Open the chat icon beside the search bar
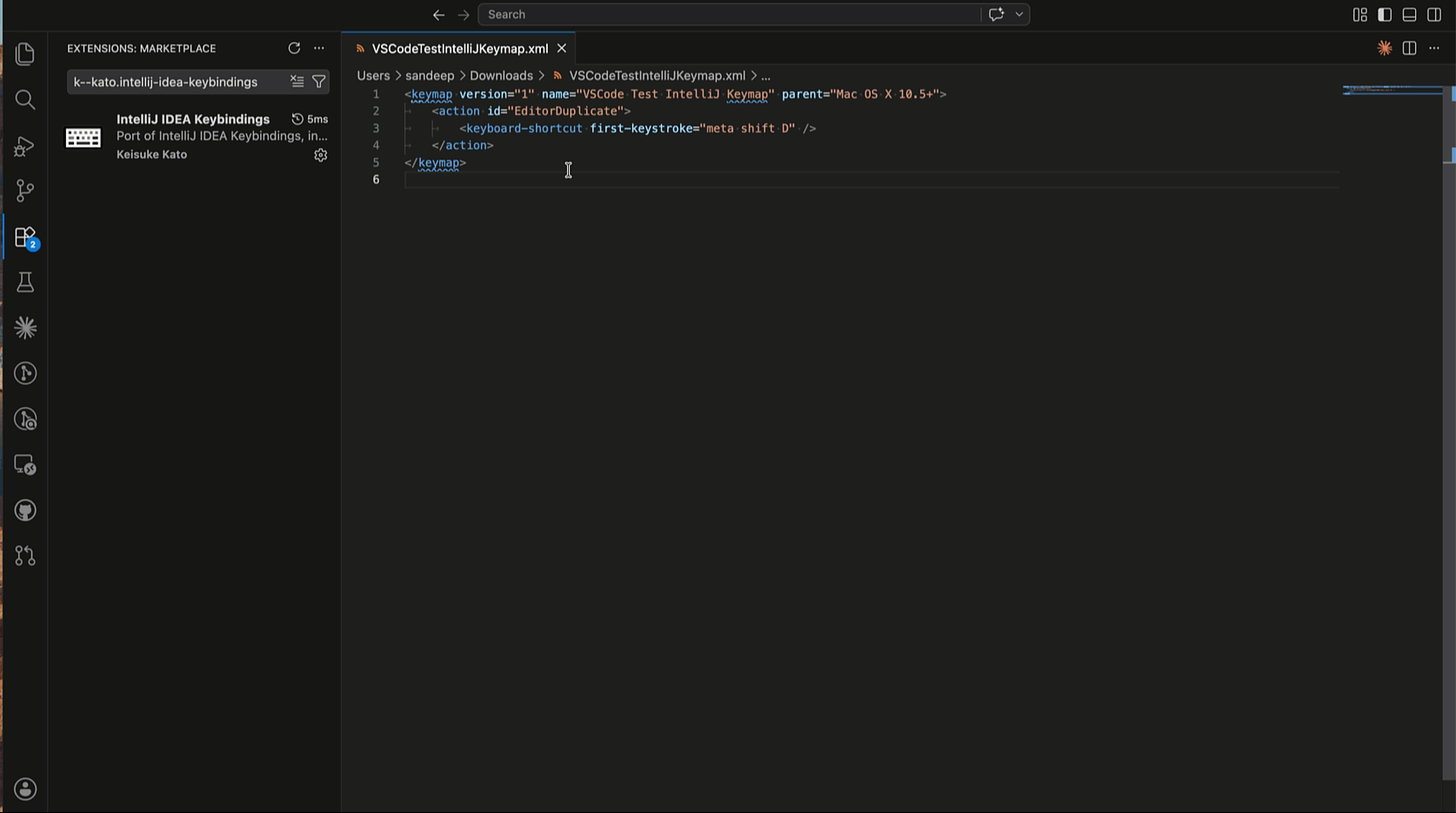The height and width of the screenshot is (813, 1456). click(996, 15)
